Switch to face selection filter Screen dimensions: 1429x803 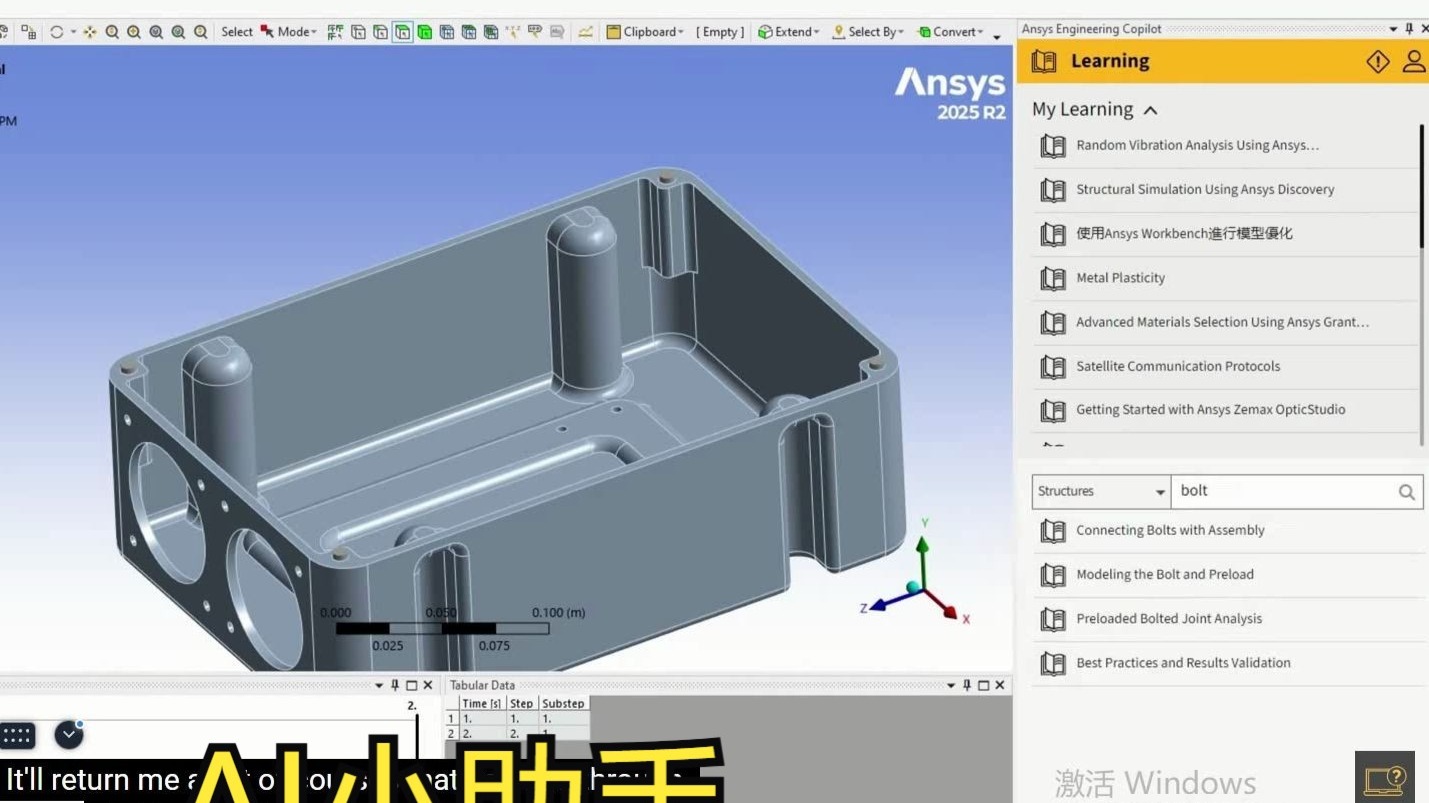tap(403, 31)
